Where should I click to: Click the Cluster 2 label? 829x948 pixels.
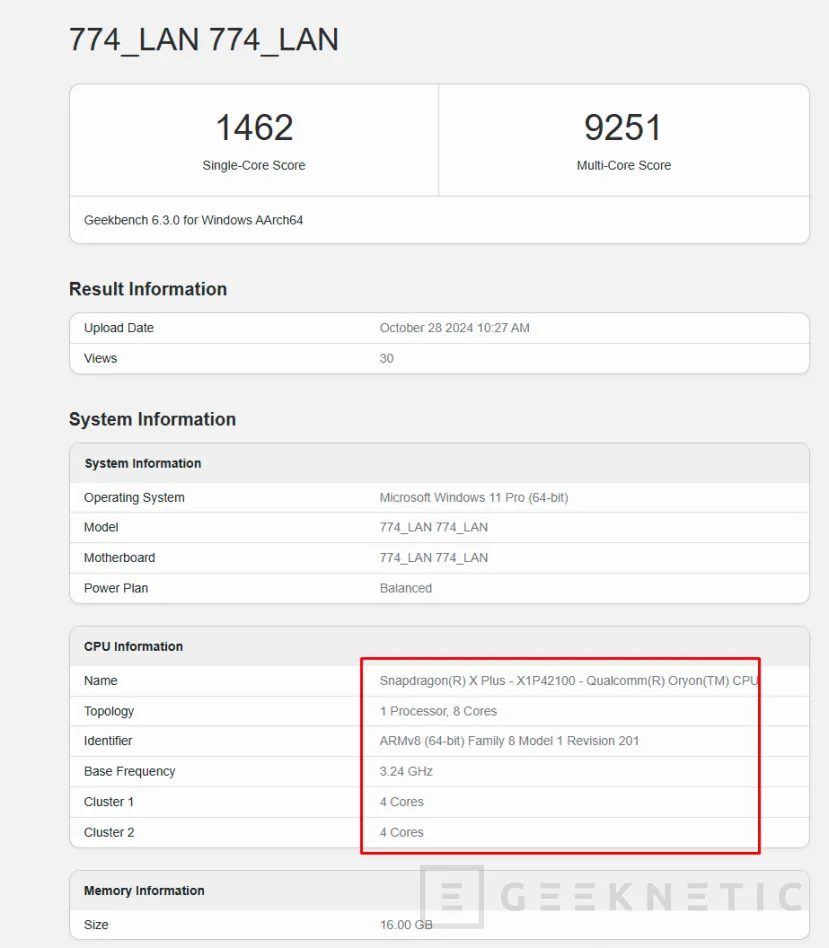(109, 833)
